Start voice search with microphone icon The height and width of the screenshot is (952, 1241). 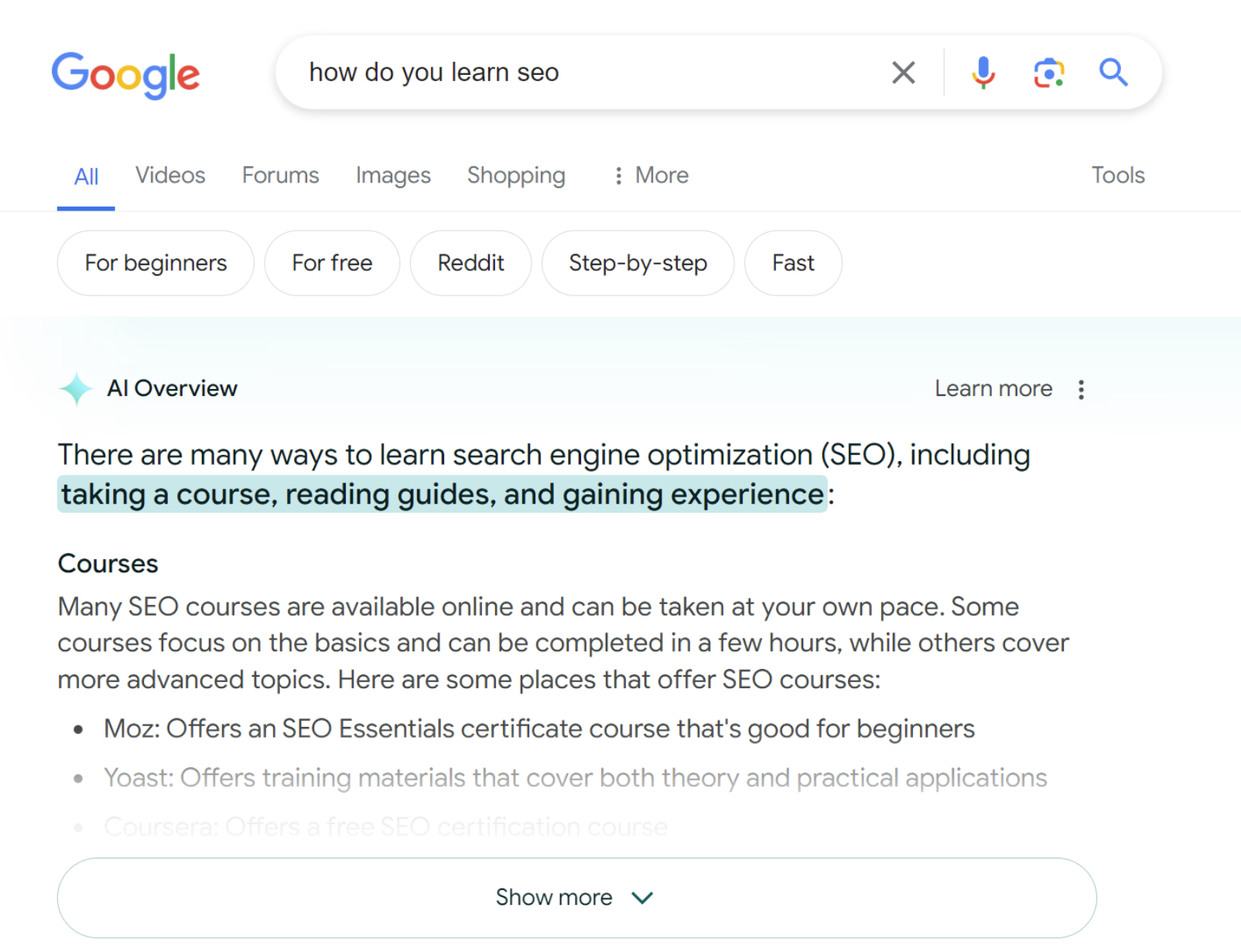tap(983, 73)
